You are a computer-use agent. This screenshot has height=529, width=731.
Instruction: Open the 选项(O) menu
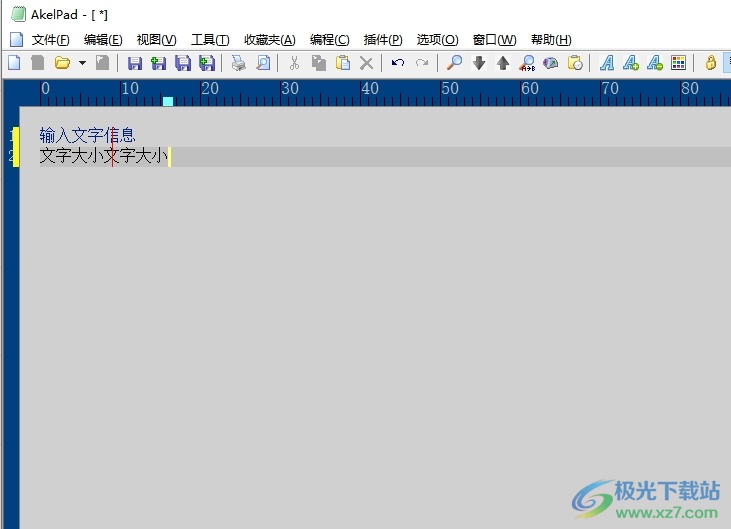(x=438, y=40)
